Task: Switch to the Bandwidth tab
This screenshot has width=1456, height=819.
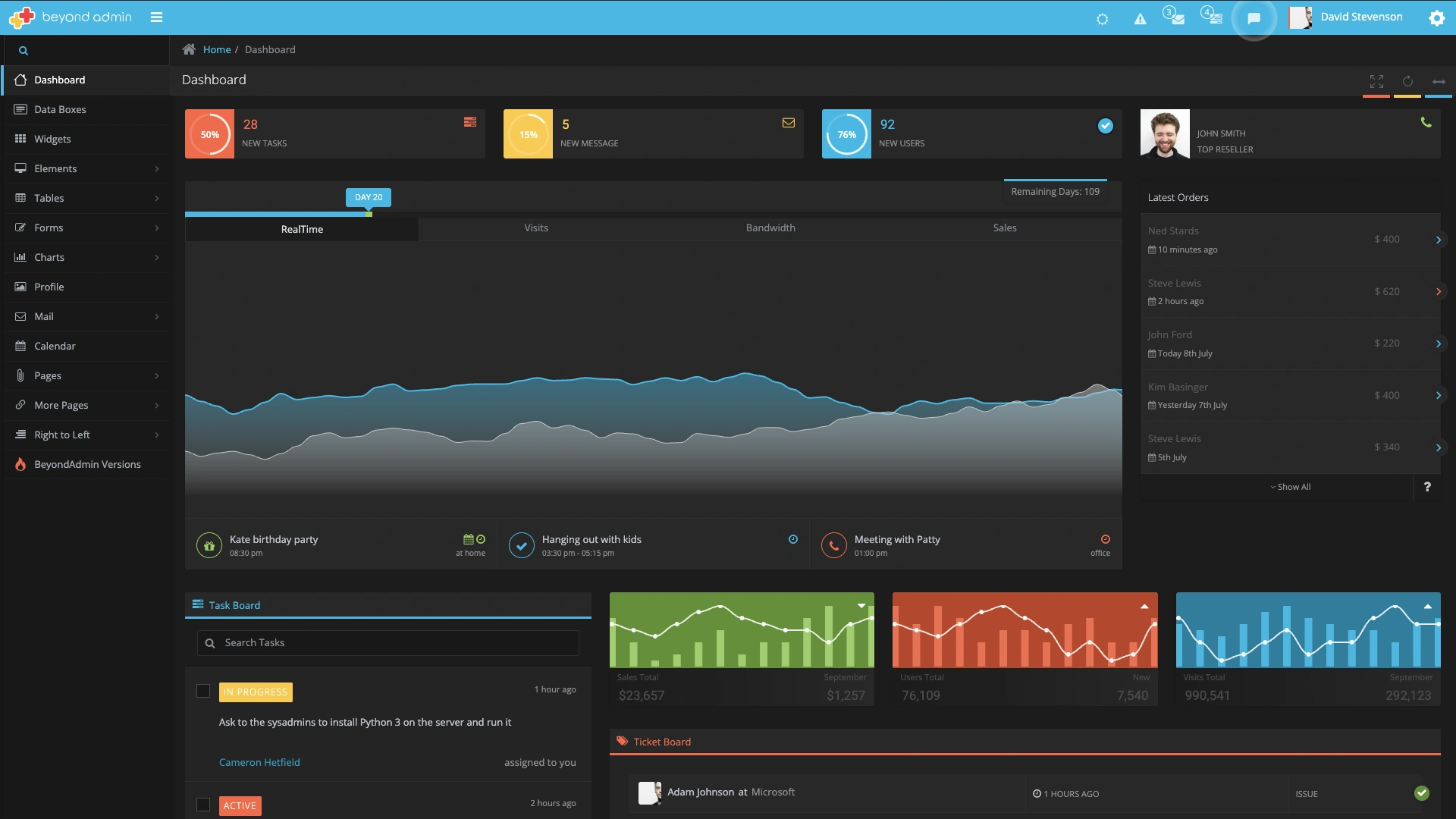Action: point(770,228)
